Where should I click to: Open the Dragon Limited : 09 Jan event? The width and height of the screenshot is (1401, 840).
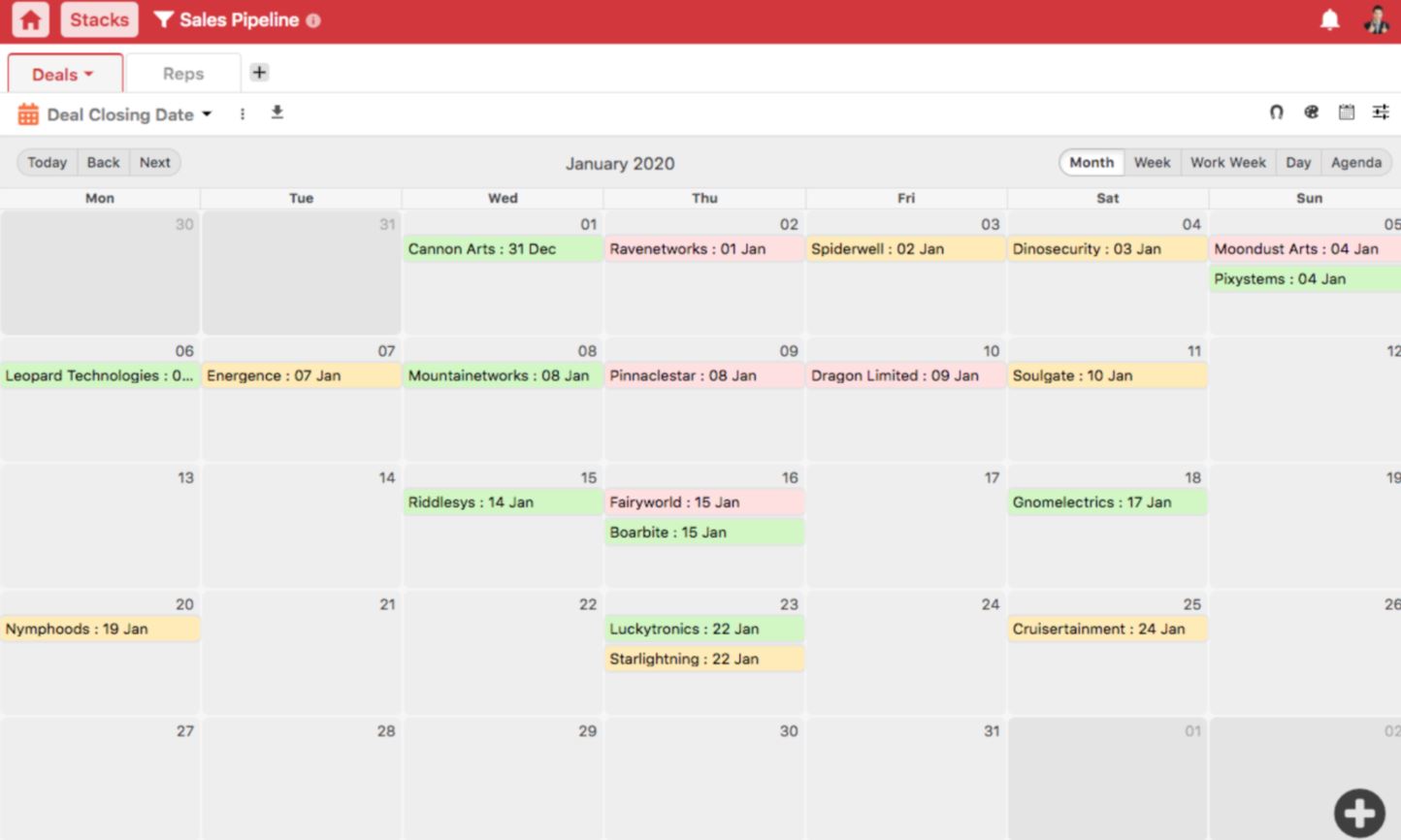906,376
